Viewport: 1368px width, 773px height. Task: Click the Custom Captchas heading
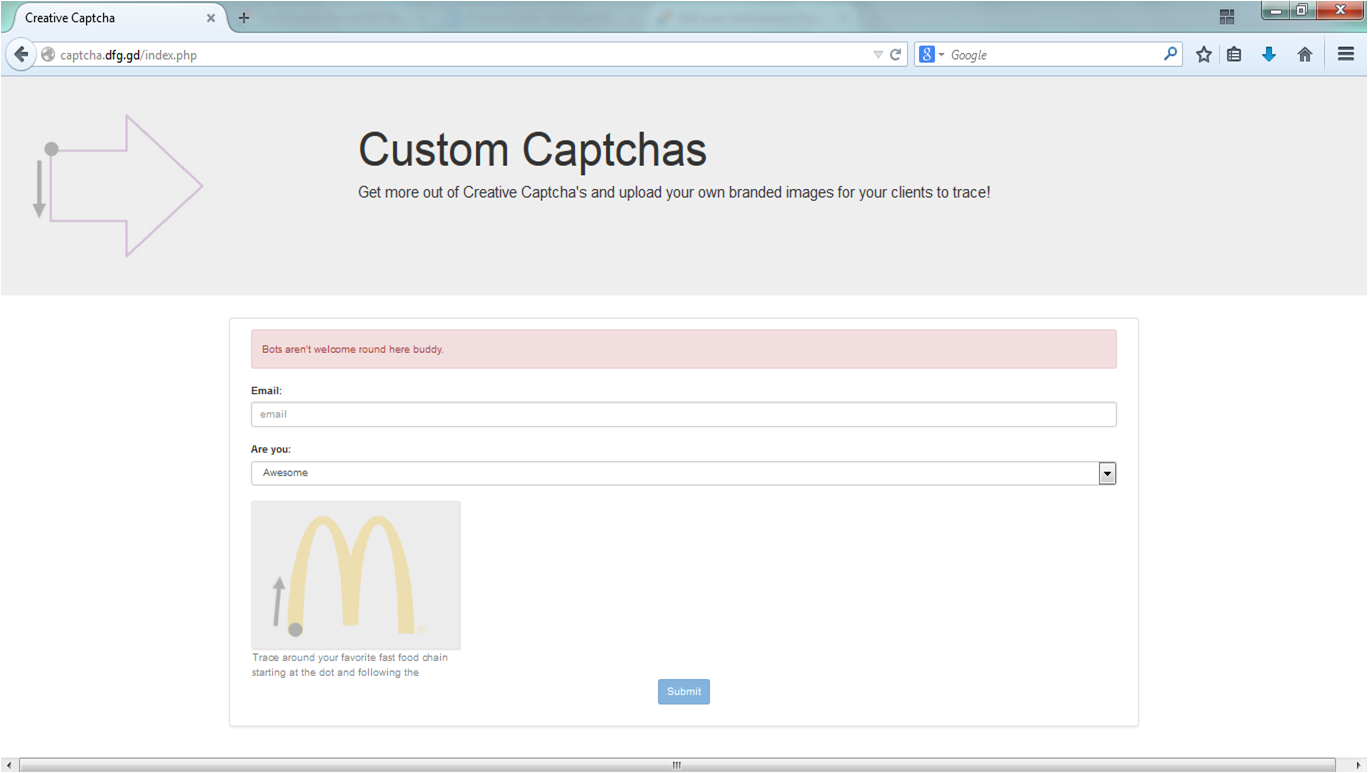pyautogui.click(x=533, y=150)
